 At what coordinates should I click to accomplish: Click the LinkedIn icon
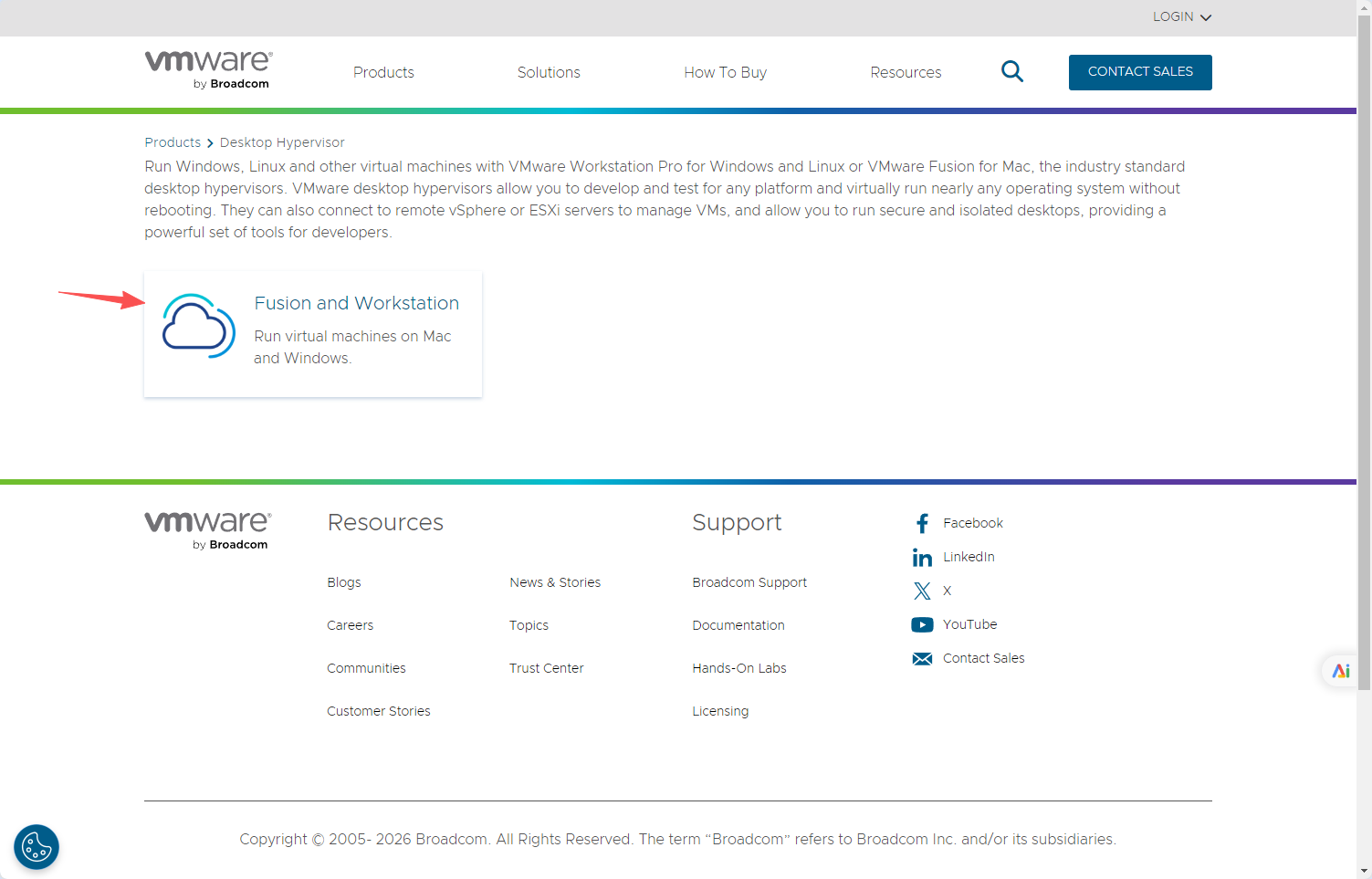pos(922,557)
